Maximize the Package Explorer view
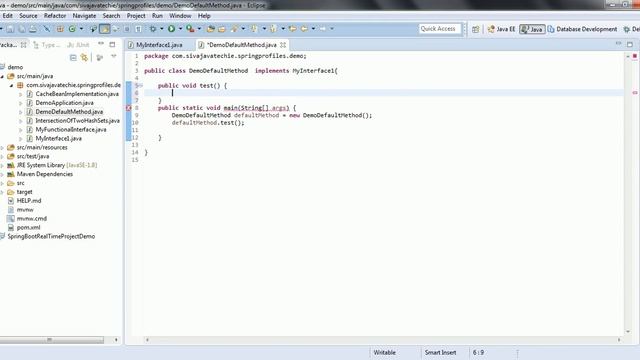Screen dimensions: 640x360 click(112, 44)
